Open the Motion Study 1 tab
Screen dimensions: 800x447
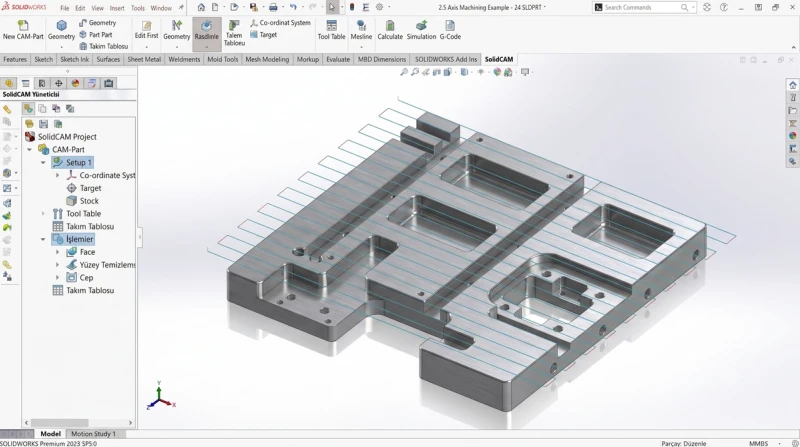click(x=93, y=434)
